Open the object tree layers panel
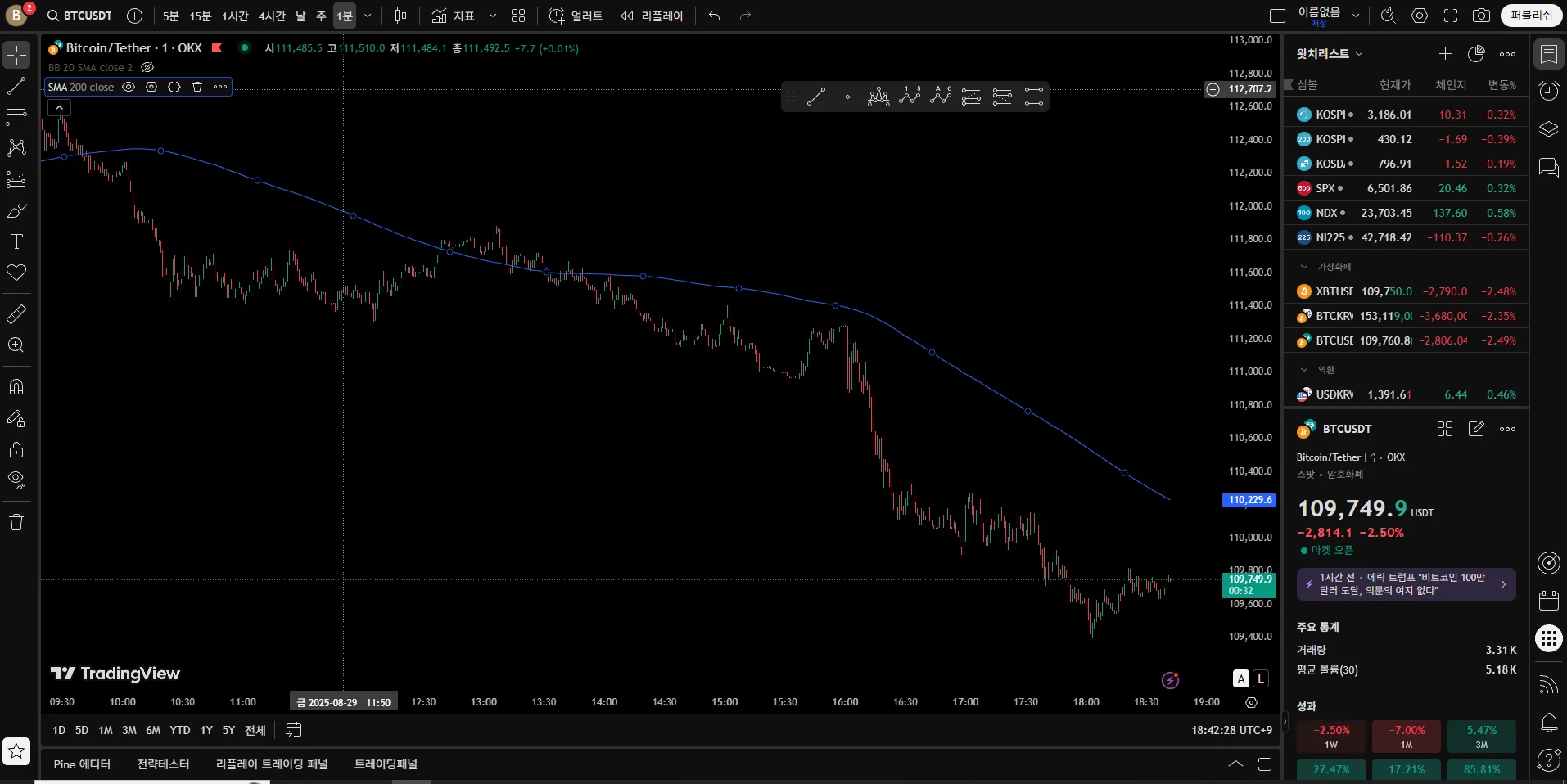Image resolution: width=1567 pixels, height=784 pixels. click(1549, 129)
